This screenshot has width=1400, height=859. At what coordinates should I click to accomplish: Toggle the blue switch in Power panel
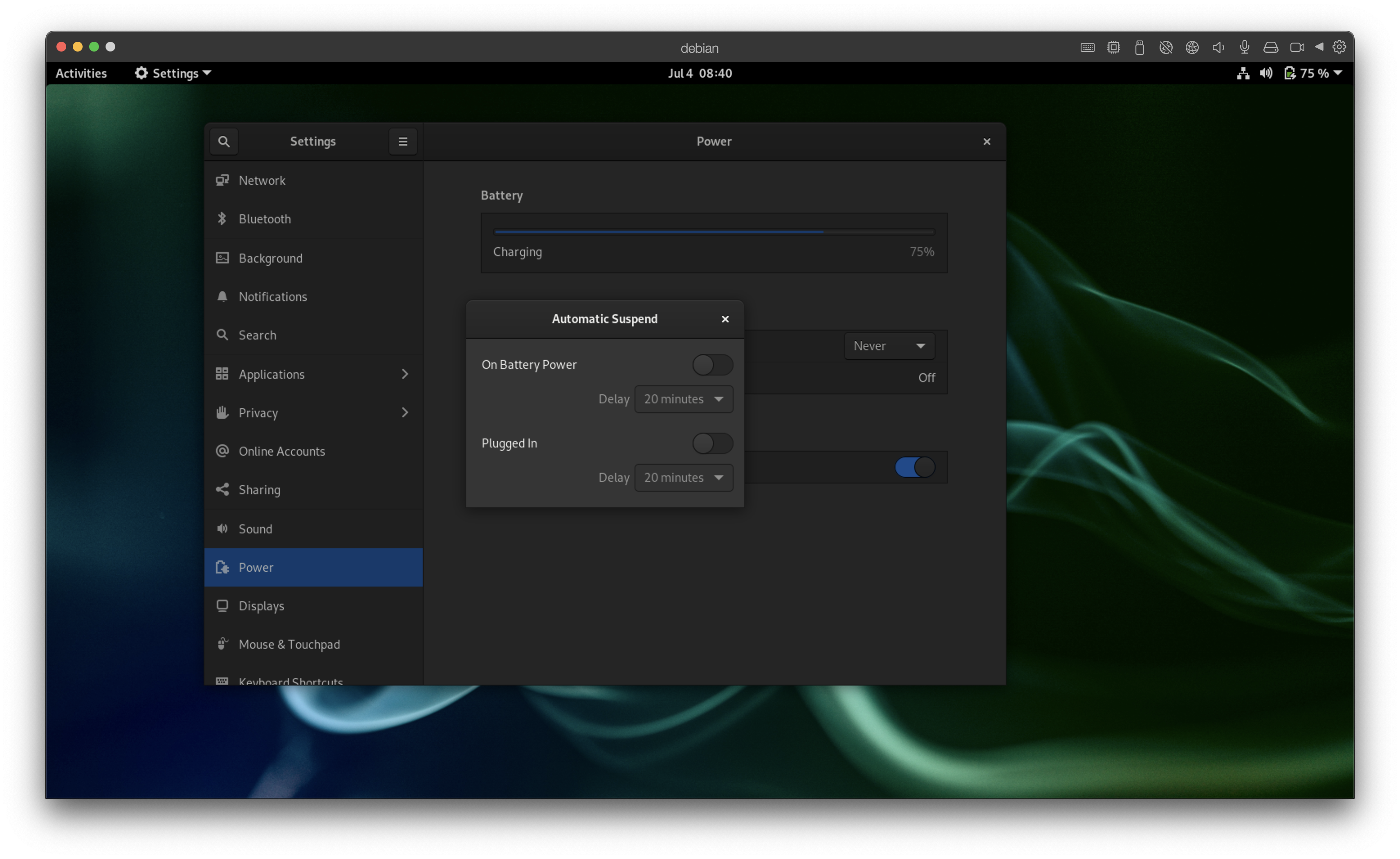tap(915, 467)
